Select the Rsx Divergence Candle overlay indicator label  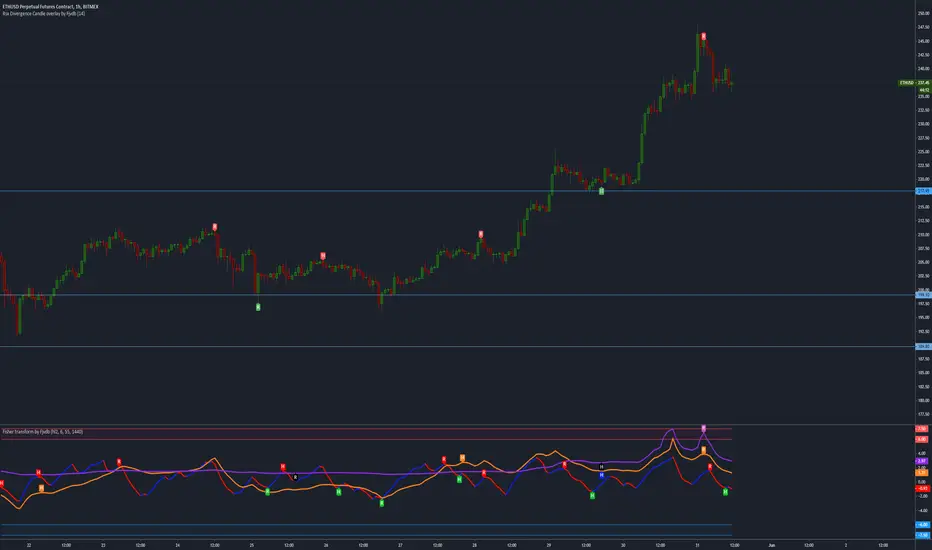[x=44, y=13]
